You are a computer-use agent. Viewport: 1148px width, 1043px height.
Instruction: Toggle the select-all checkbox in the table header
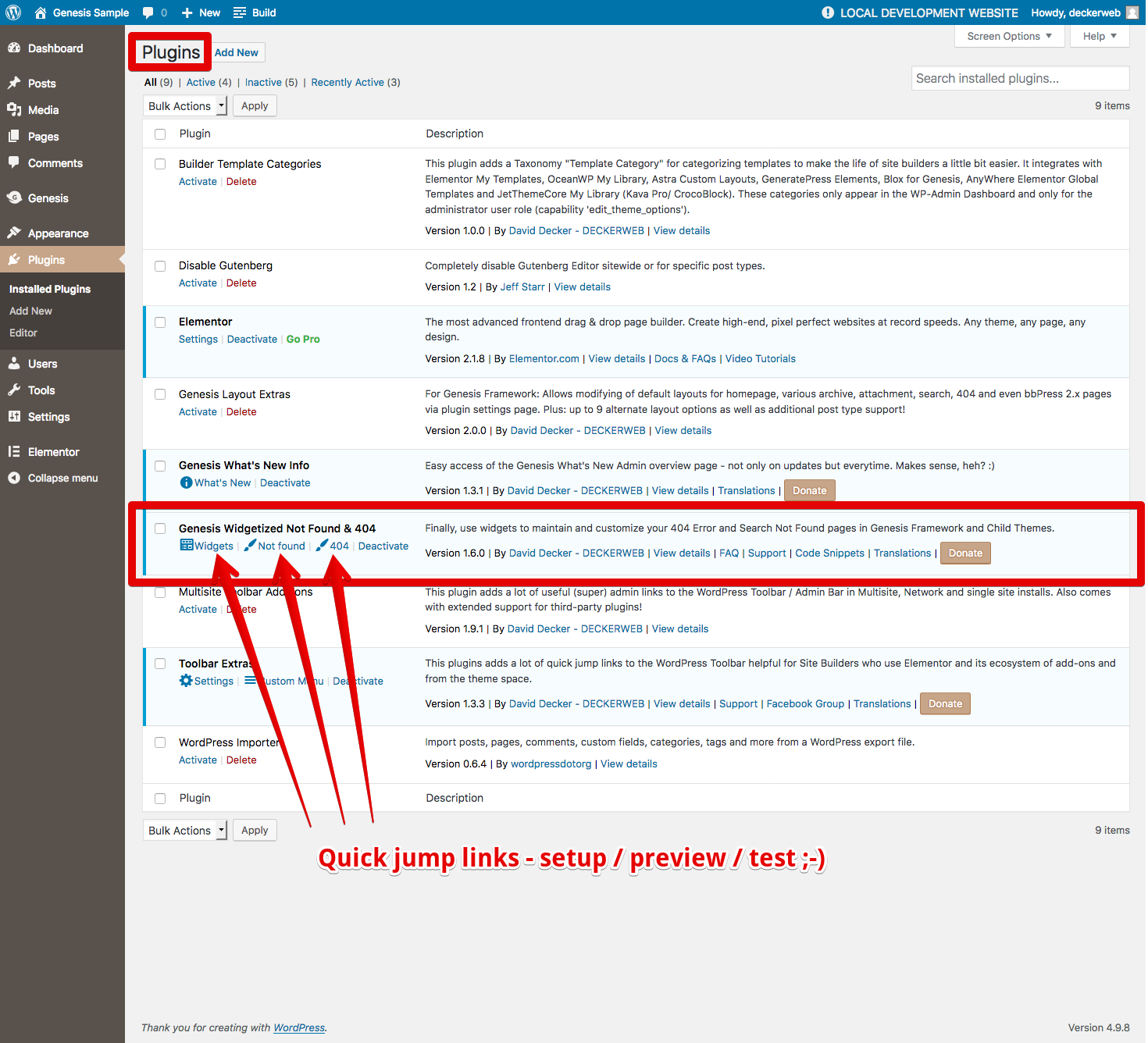160,134
